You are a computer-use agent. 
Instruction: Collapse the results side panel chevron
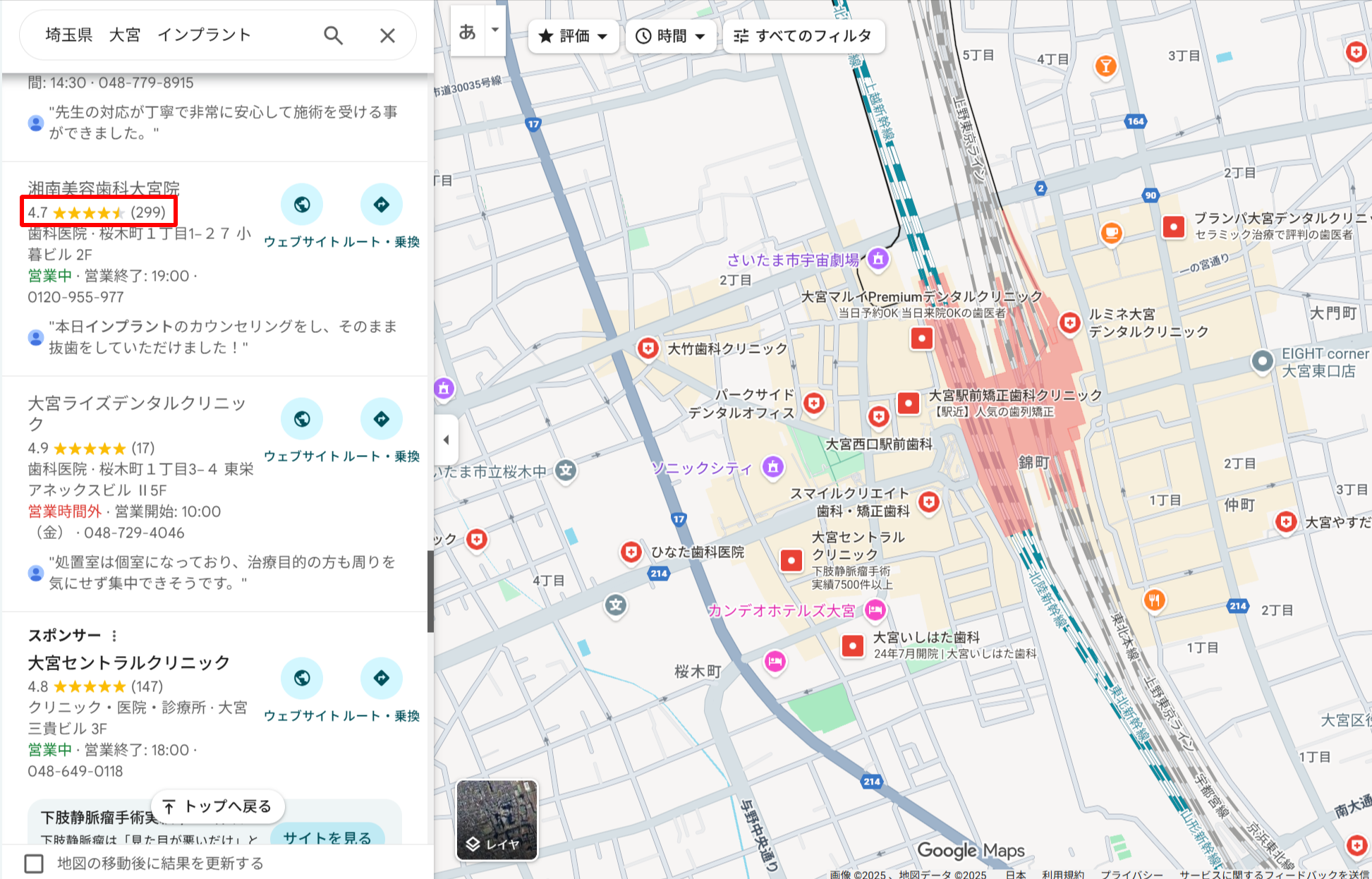point(447,439)
